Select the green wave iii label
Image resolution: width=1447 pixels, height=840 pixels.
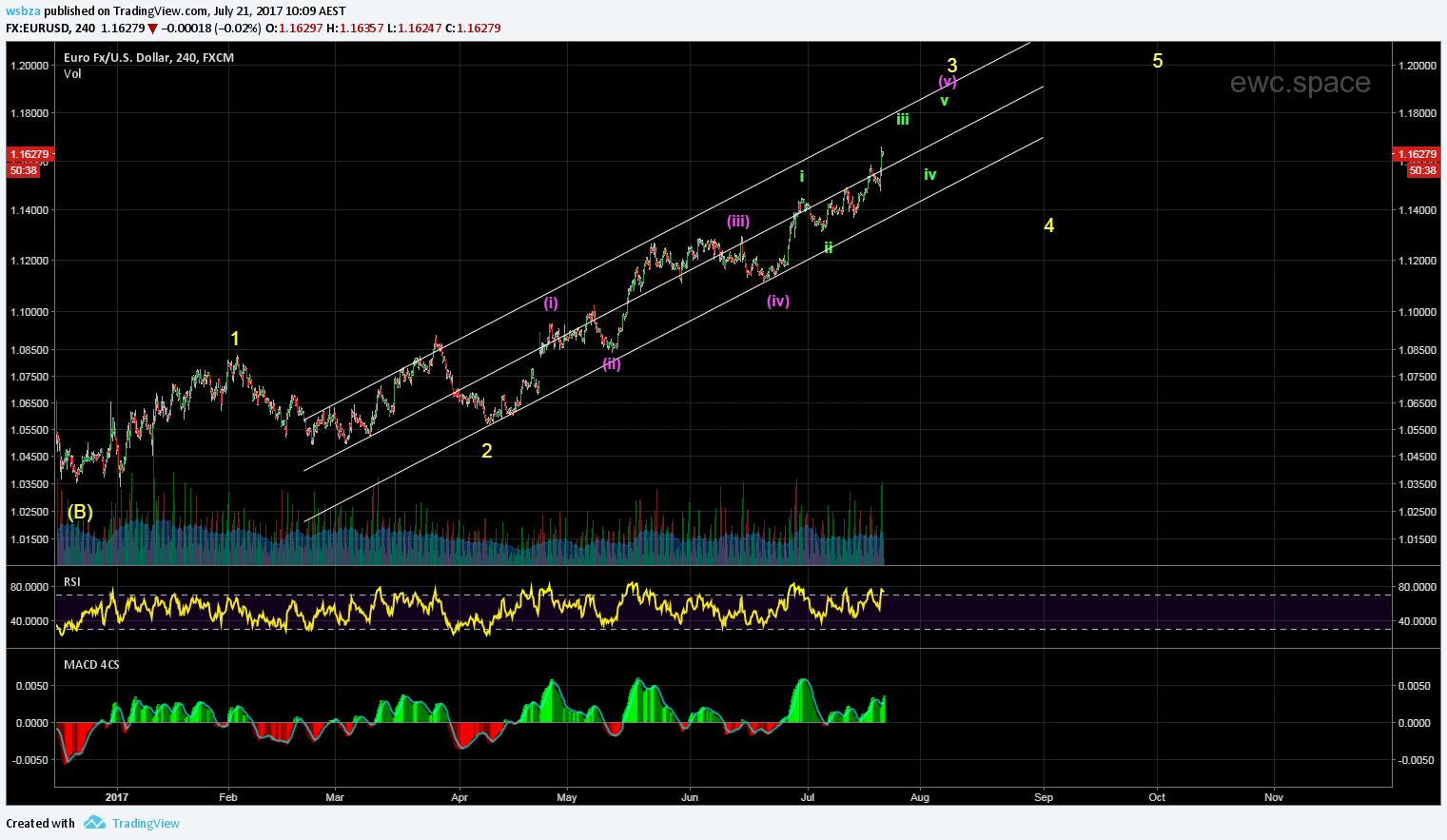coord(902,119)
